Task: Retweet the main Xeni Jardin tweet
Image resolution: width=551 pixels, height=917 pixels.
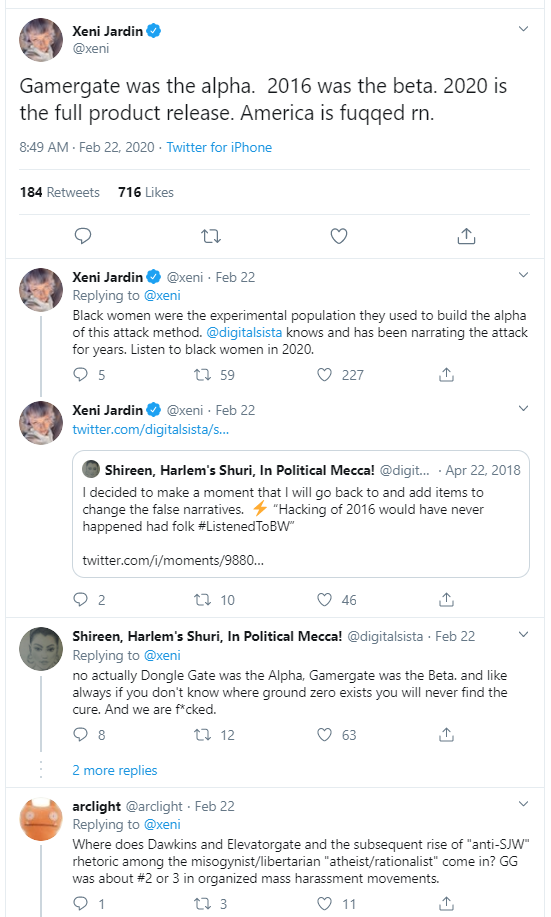Action: tap(211, 236)
